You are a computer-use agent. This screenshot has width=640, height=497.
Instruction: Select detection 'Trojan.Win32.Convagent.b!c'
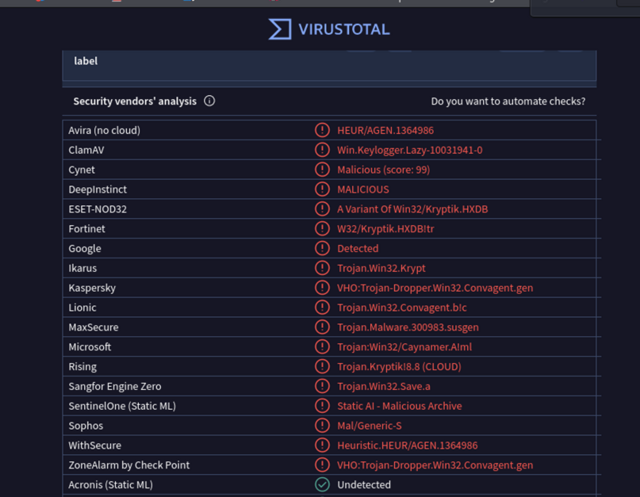(402, 308)
